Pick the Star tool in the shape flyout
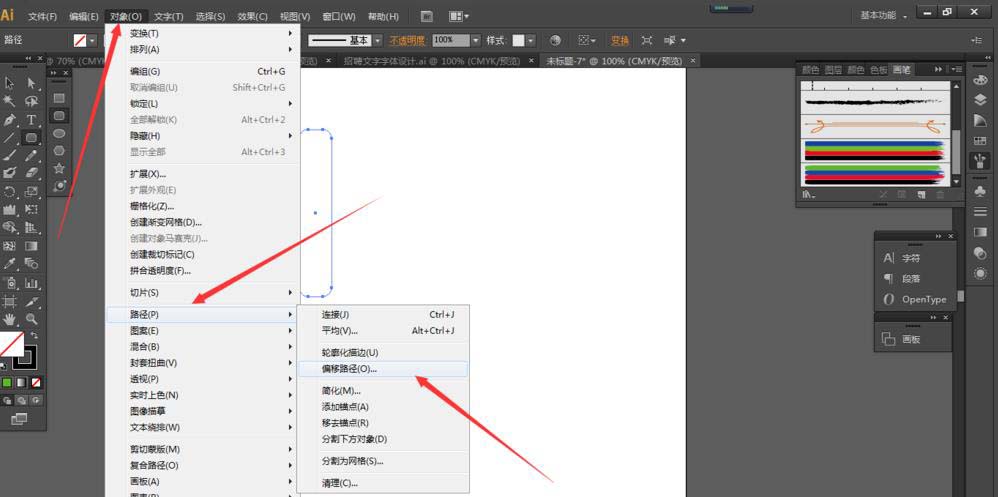The height and width of the screenshot is (497, 998). click(59, 168)
